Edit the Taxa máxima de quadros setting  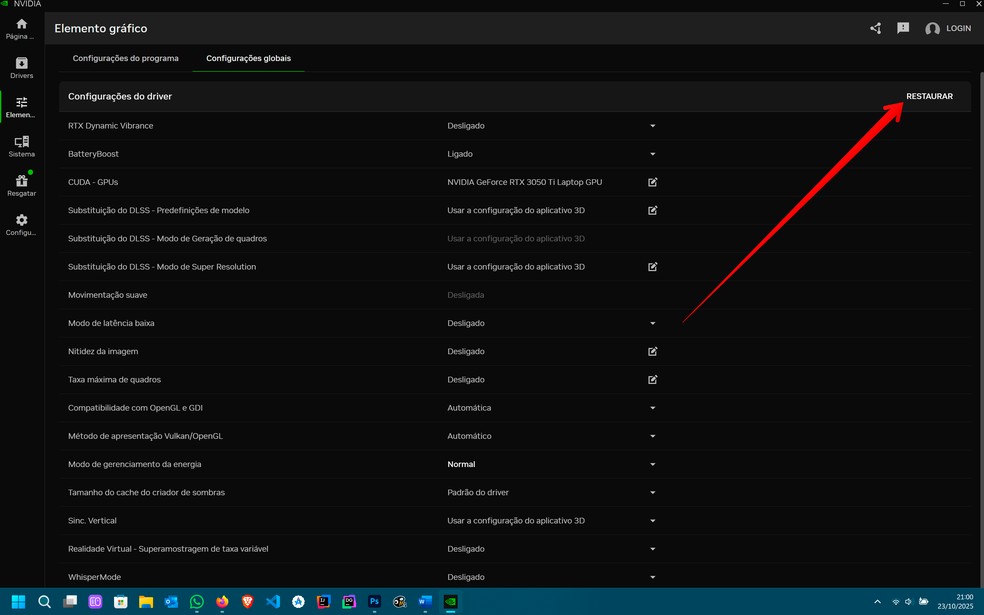[652, 380]
